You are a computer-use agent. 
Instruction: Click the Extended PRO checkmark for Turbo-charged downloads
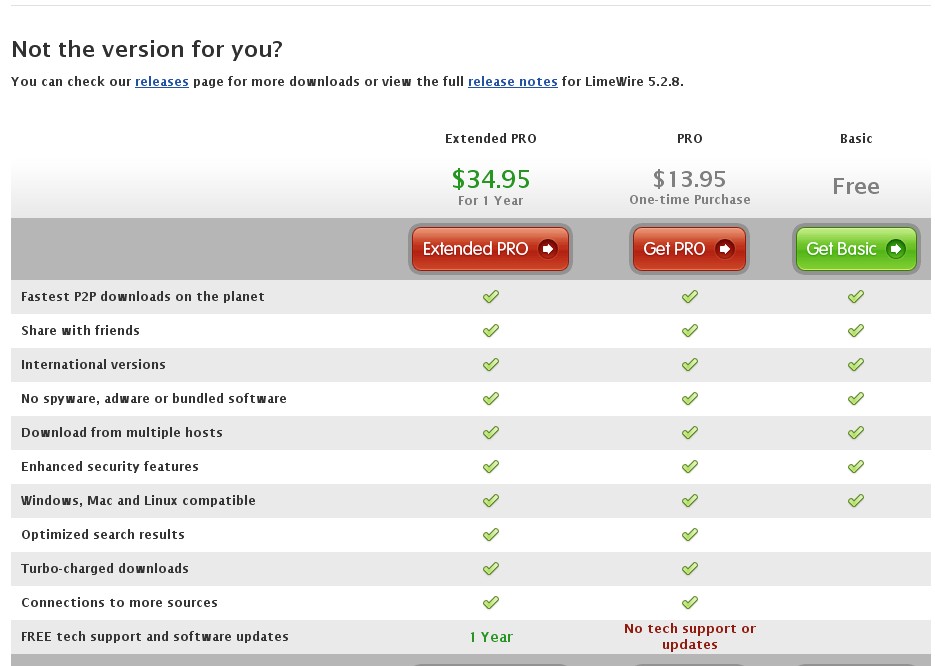(491, 568)
